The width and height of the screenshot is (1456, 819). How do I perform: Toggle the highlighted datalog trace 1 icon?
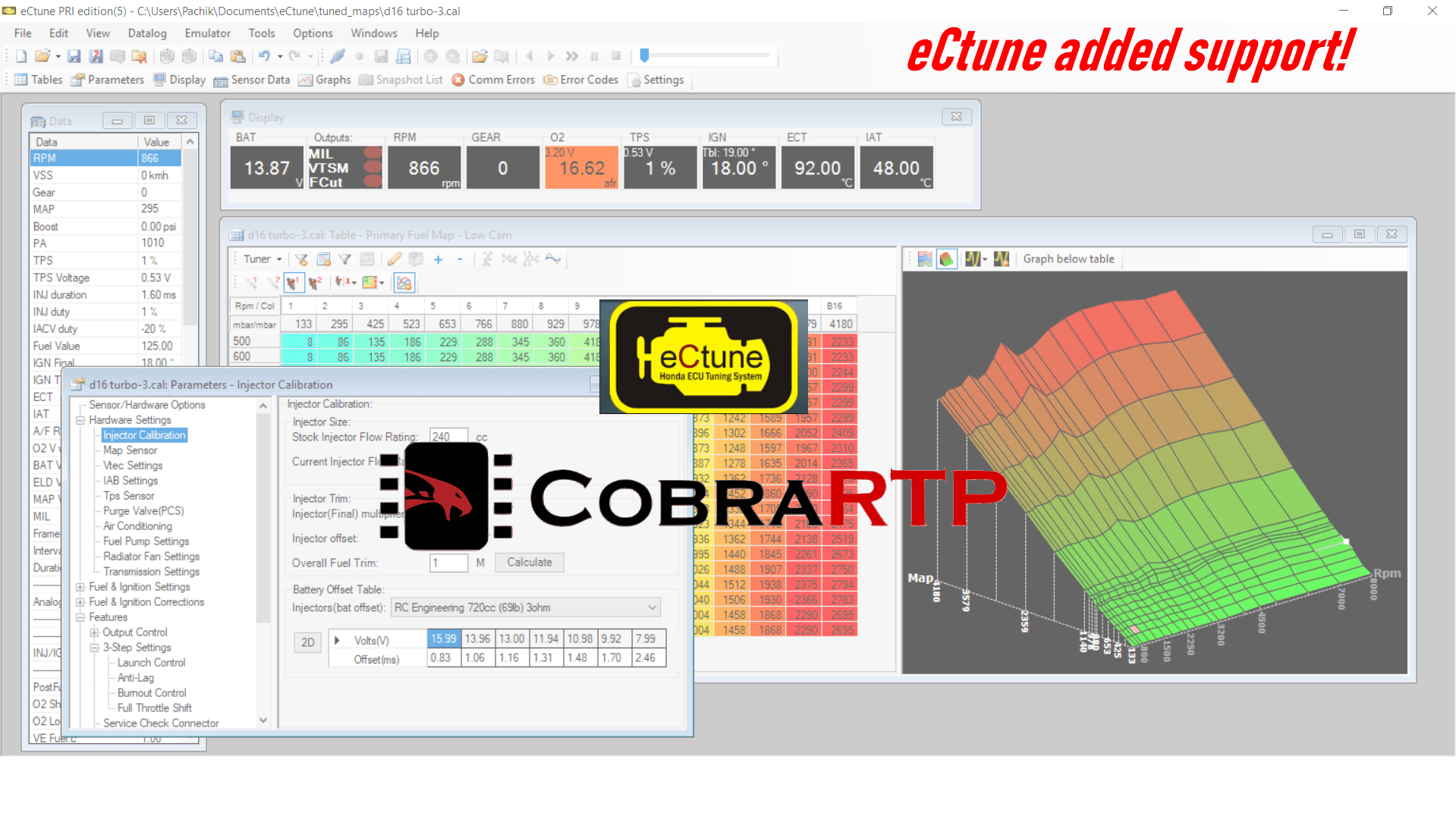point(293,282)
